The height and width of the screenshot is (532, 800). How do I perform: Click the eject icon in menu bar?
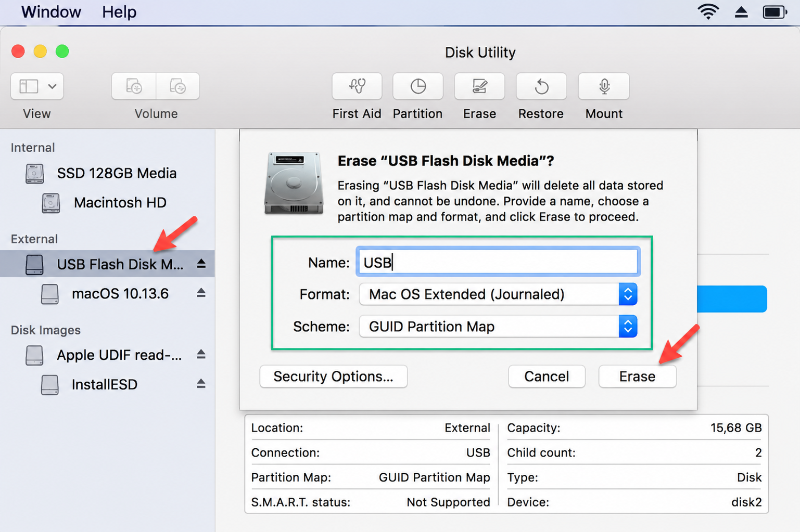click(741, 12)
